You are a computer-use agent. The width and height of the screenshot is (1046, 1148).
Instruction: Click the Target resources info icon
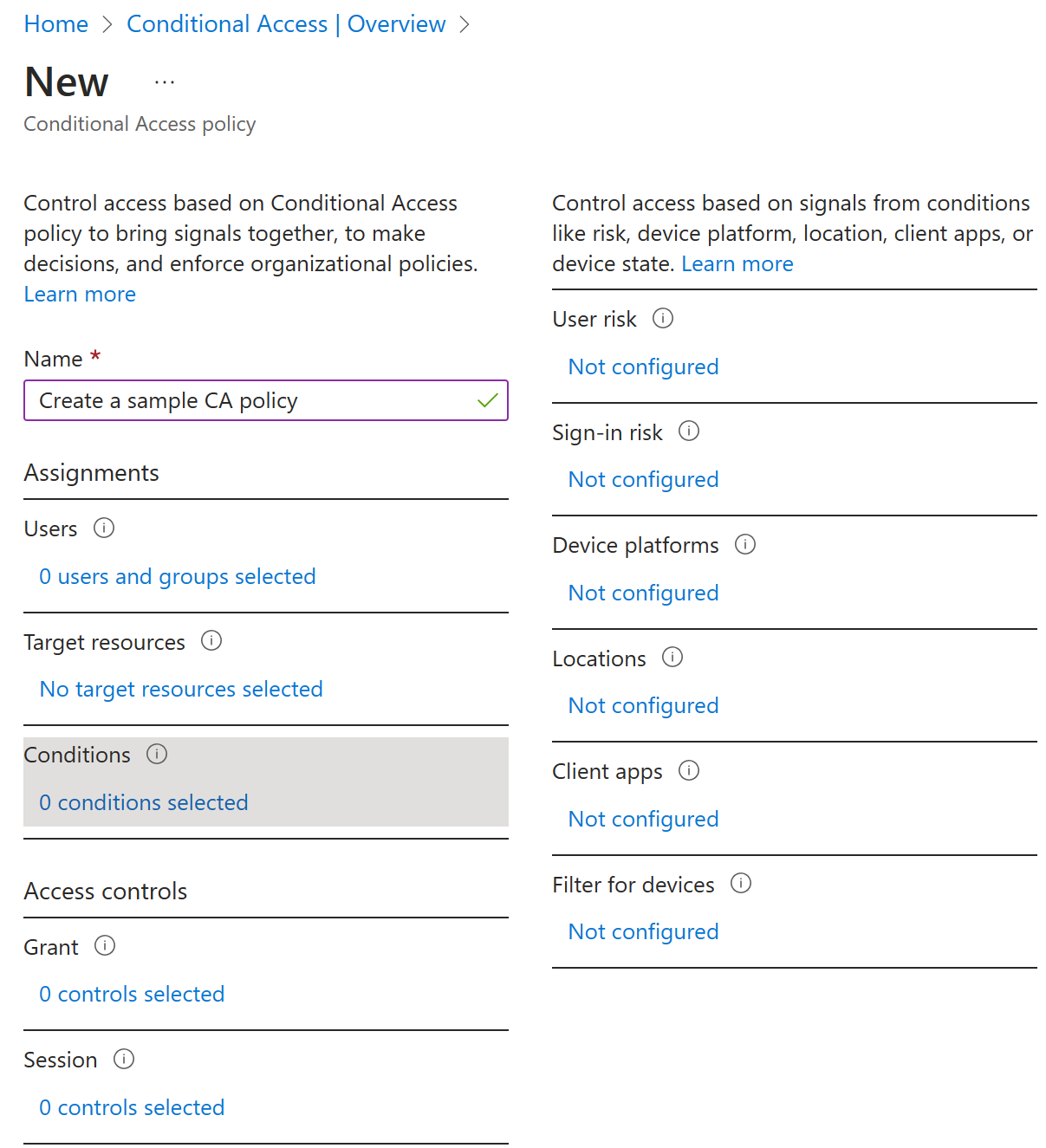point(211,641)
